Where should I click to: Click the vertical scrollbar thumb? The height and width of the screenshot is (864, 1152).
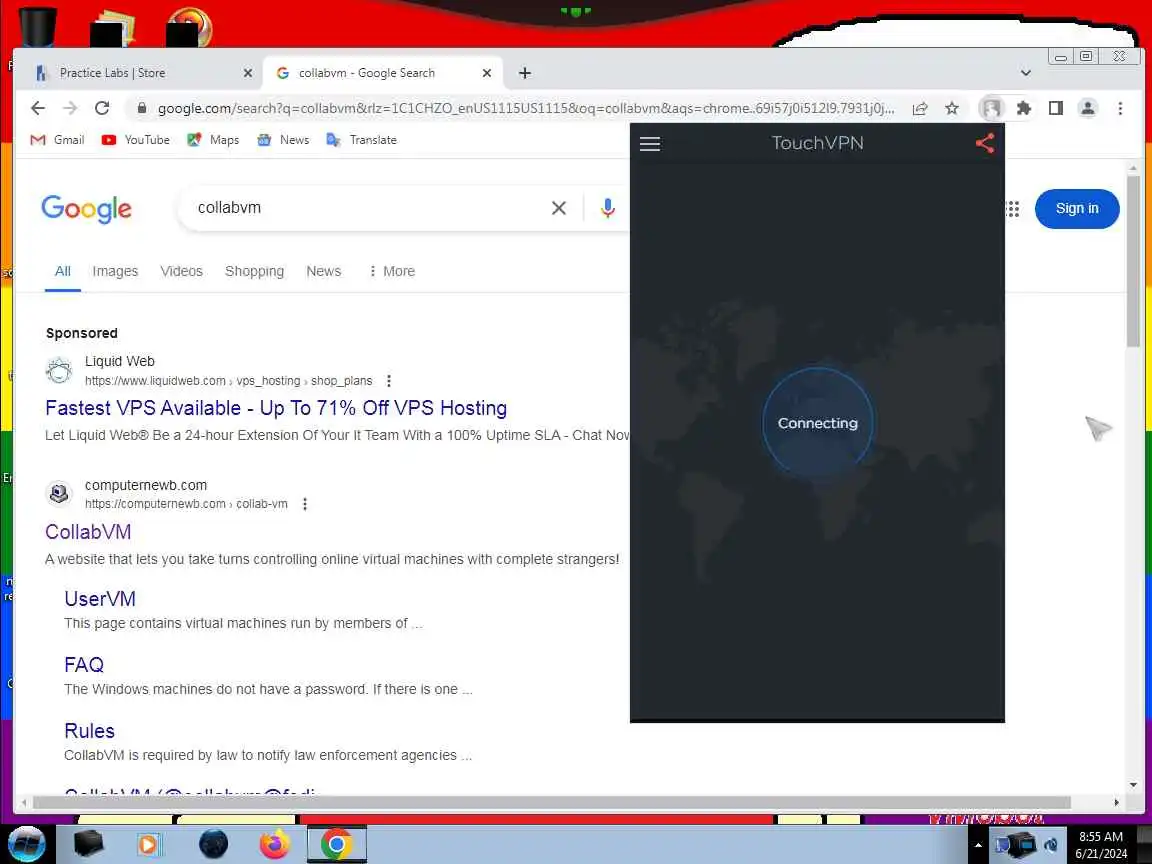pos(1133,260)
